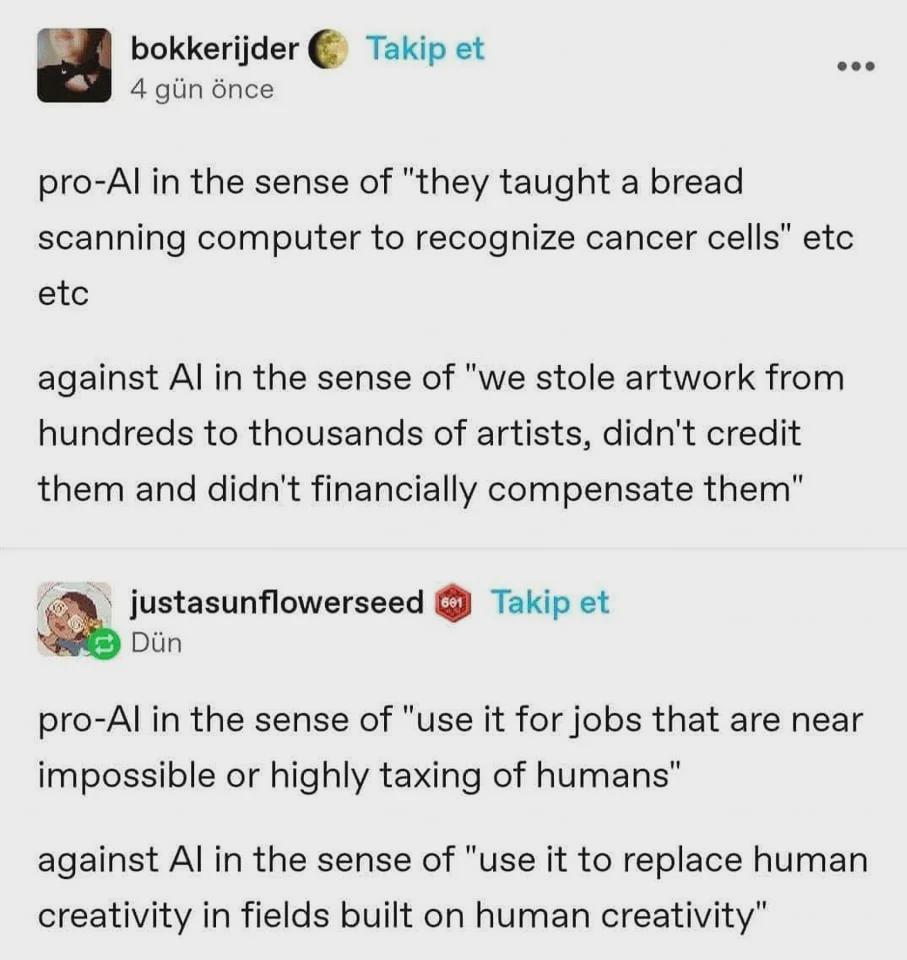
Task: Follow bokkerijder via Takip et
Action: point(426,49)
